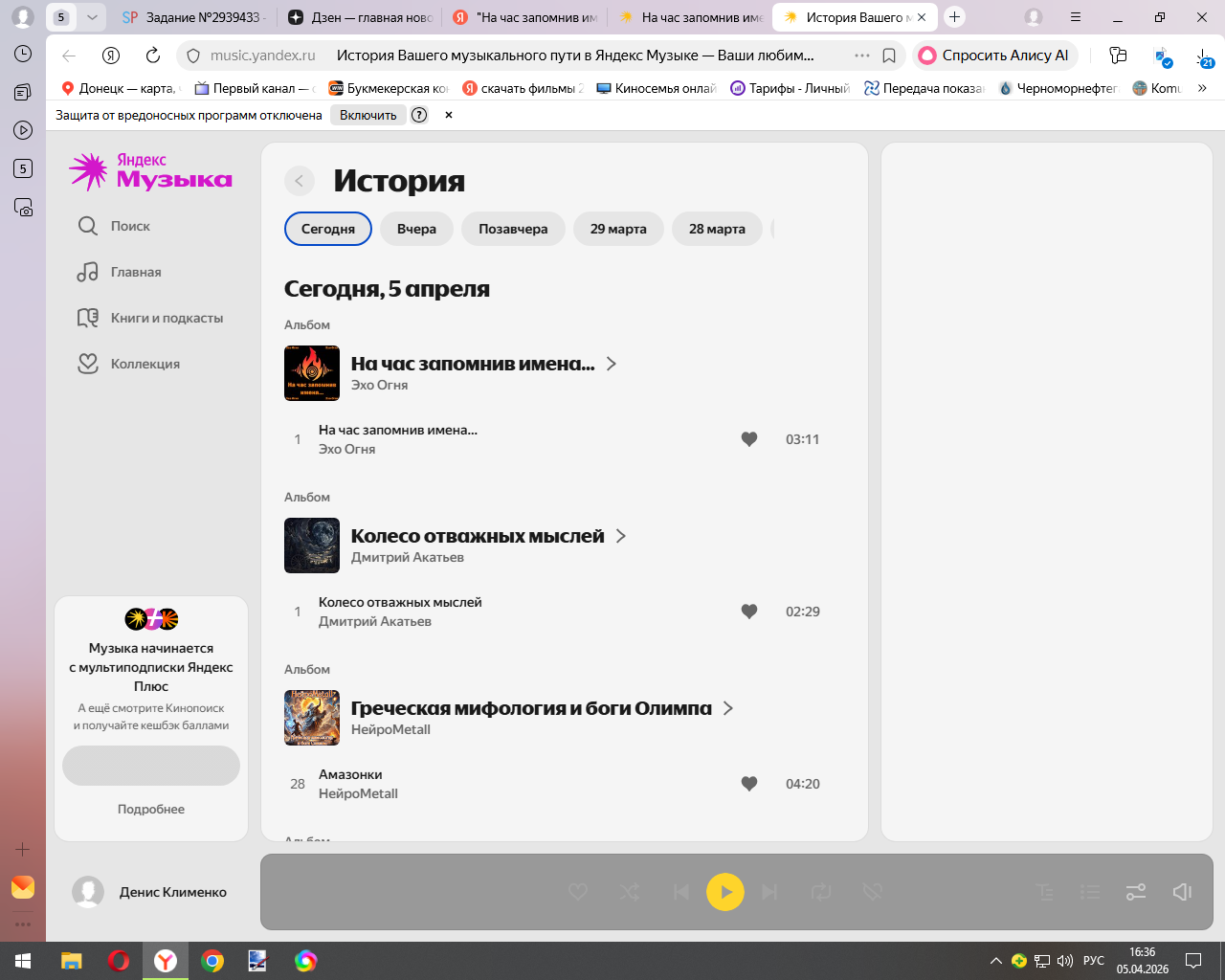The image size is (1225, 980).
Task: Select the Позавчера date tab
Action: [x=513, y=229]
